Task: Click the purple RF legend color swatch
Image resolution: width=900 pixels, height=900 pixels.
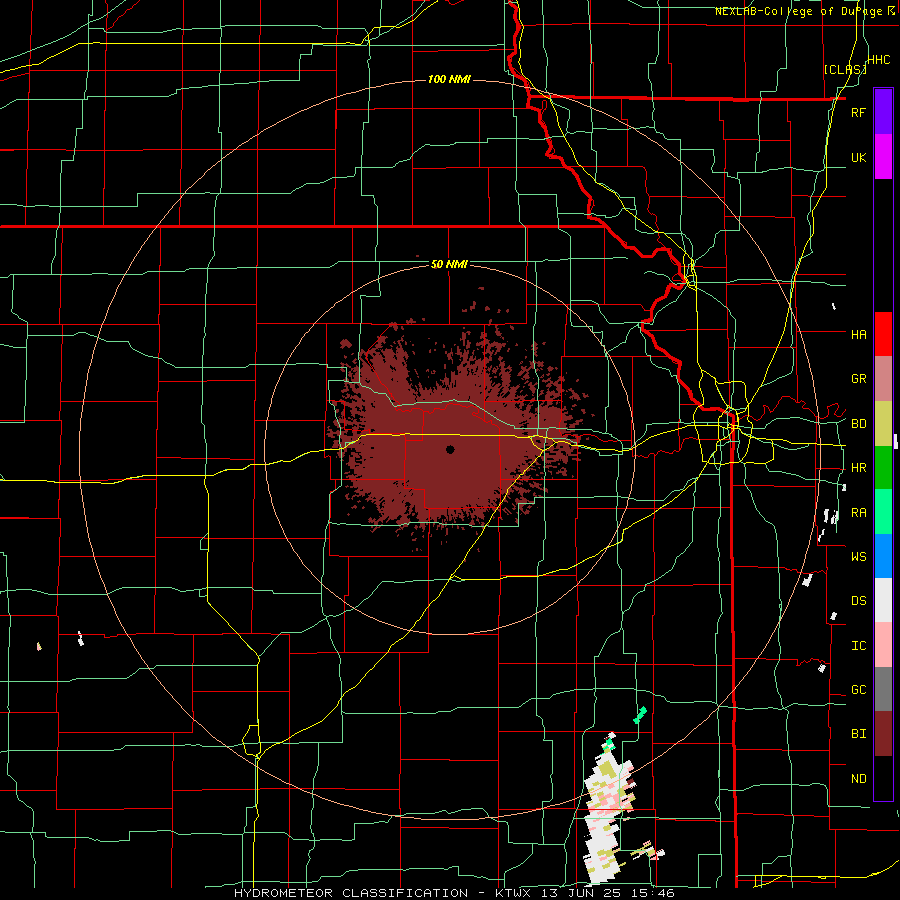Action: [x=883, y=112]
